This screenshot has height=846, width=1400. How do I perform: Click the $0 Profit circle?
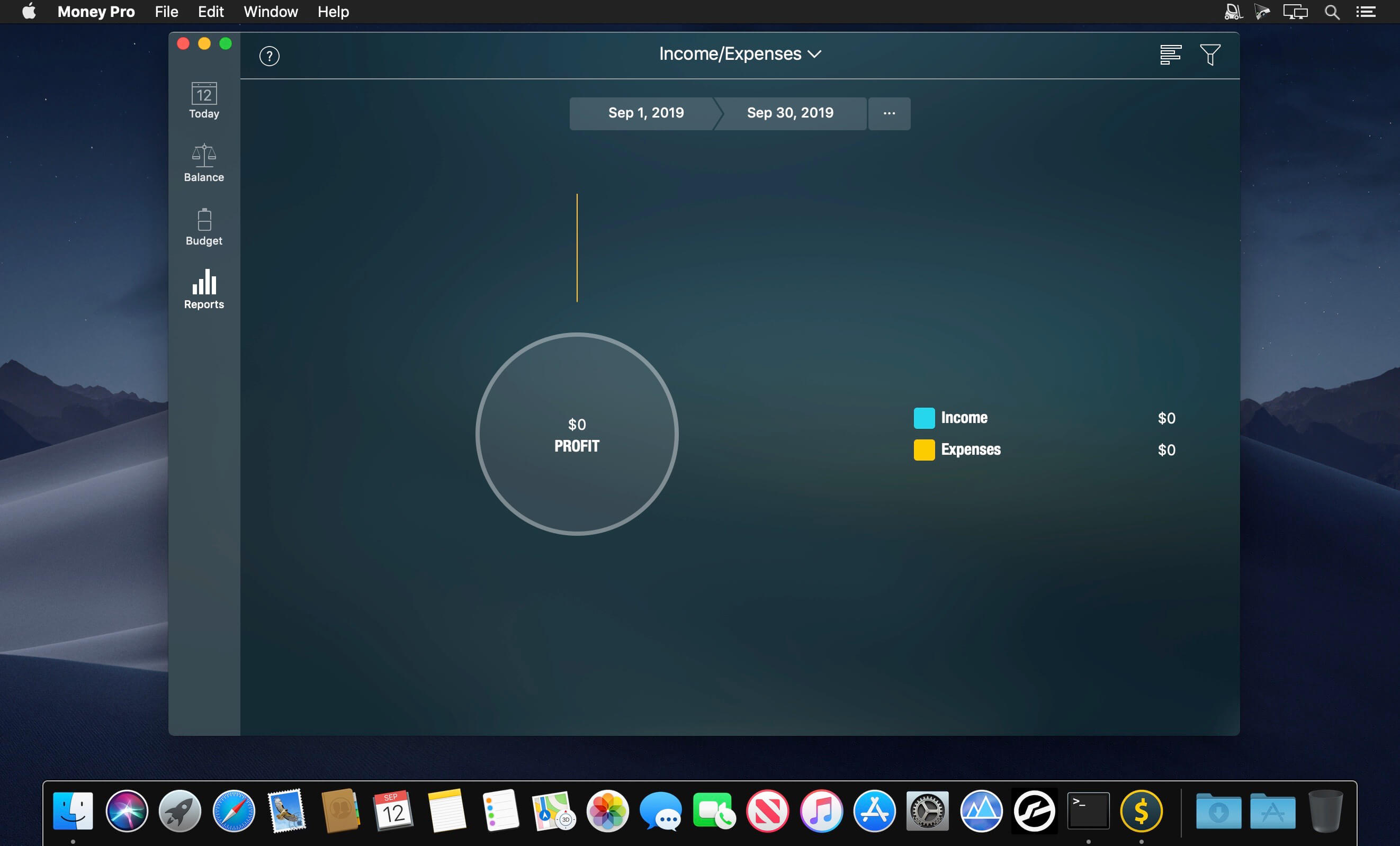pos(577,434)
